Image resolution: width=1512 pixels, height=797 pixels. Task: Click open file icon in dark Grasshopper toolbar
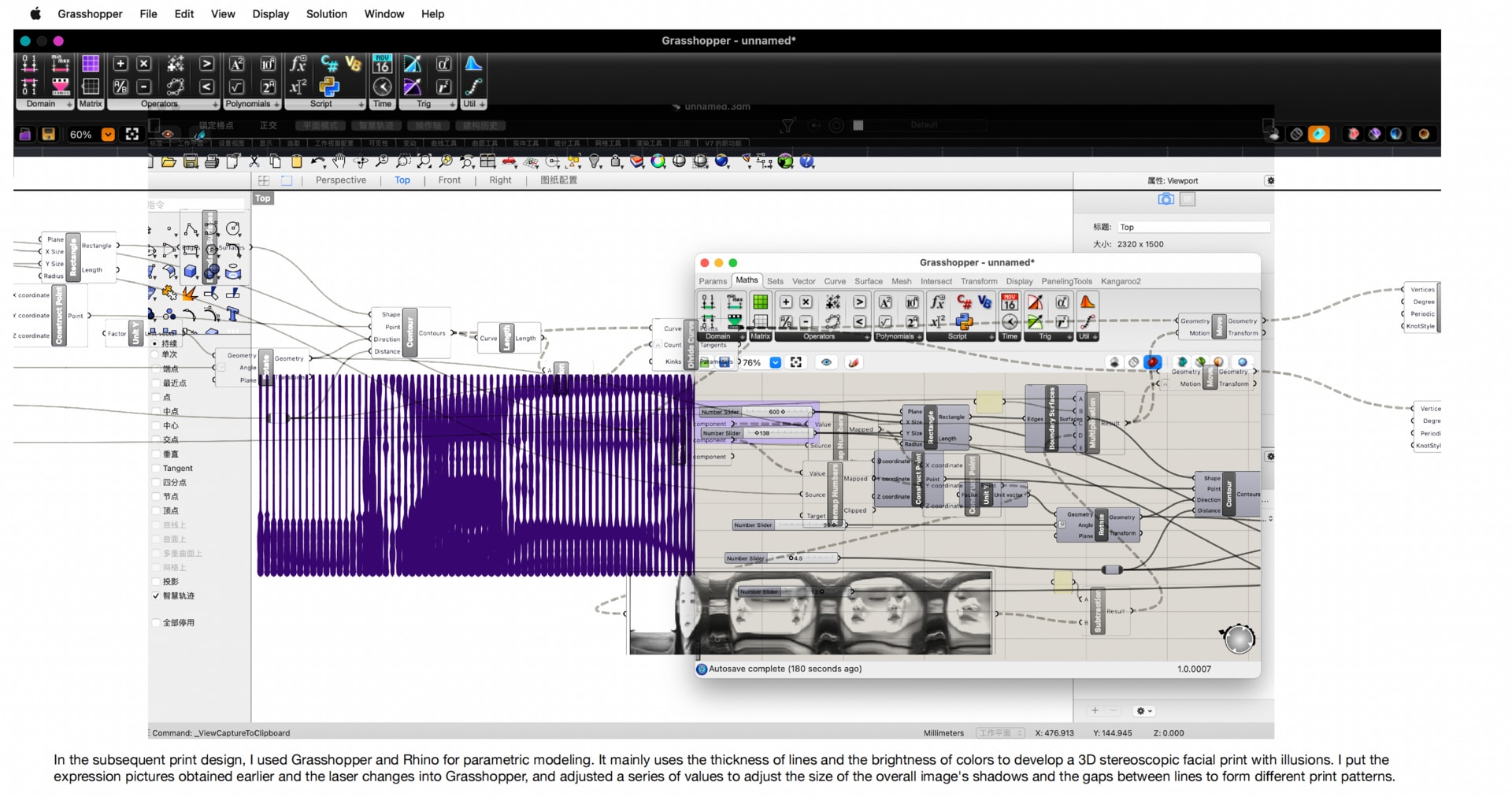tap(25, 135)
